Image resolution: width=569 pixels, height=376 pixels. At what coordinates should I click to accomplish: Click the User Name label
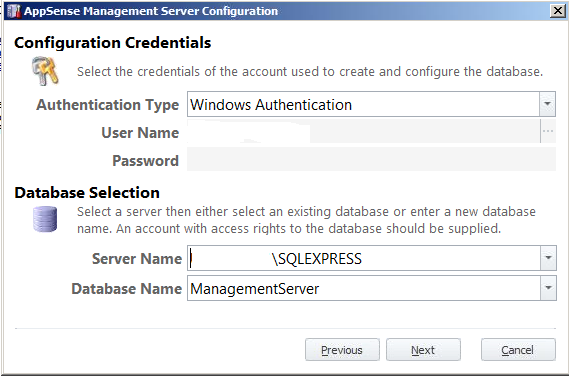(x=140, y=133)
